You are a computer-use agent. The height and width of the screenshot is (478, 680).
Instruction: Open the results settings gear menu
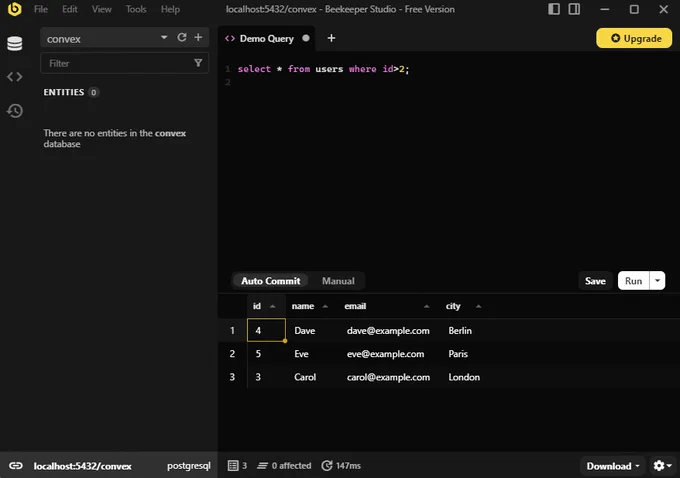(x=662, y=466)
